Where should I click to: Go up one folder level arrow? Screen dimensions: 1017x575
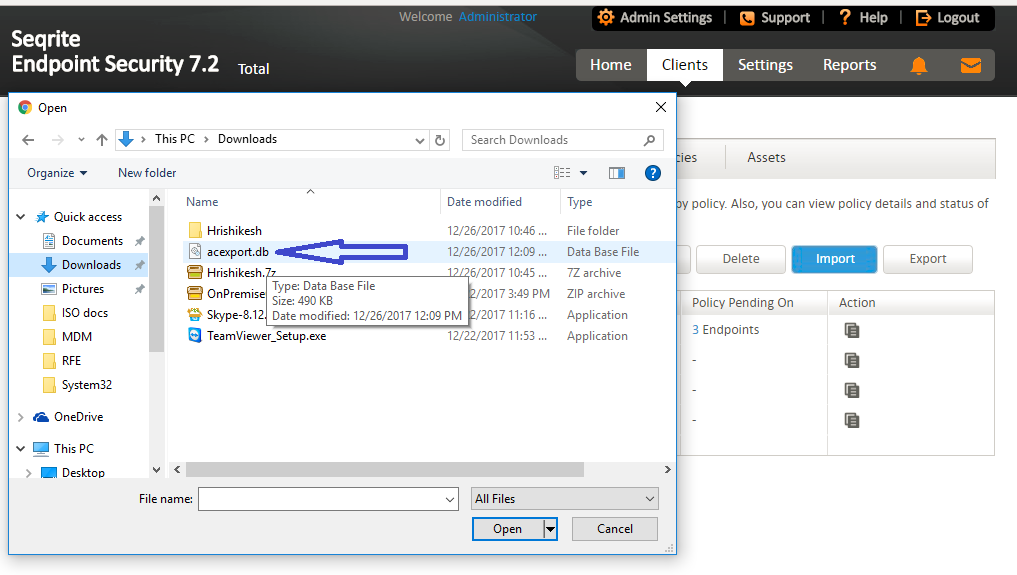(x=102, y=140)
